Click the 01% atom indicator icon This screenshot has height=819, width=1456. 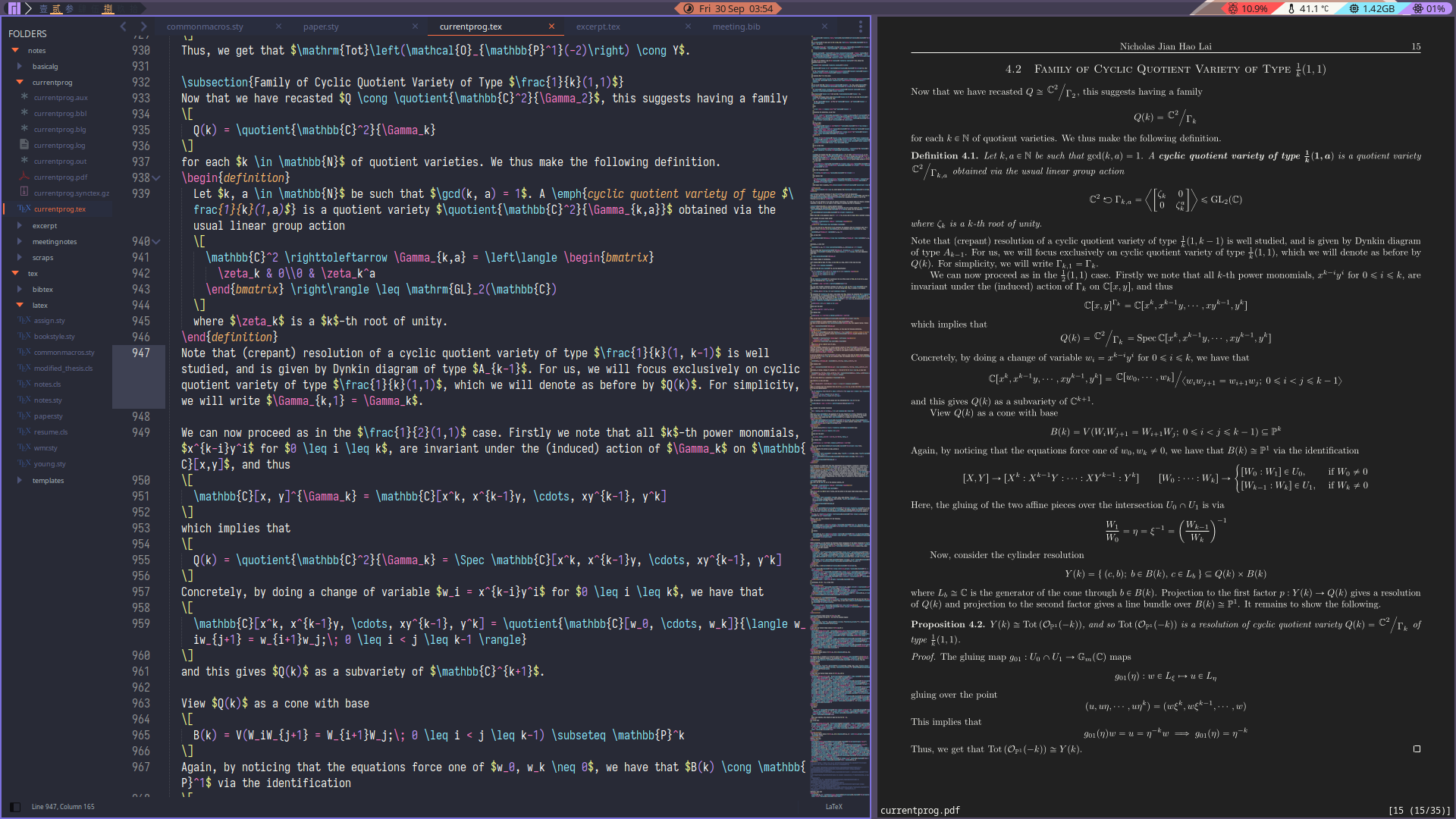point(1417,9)
